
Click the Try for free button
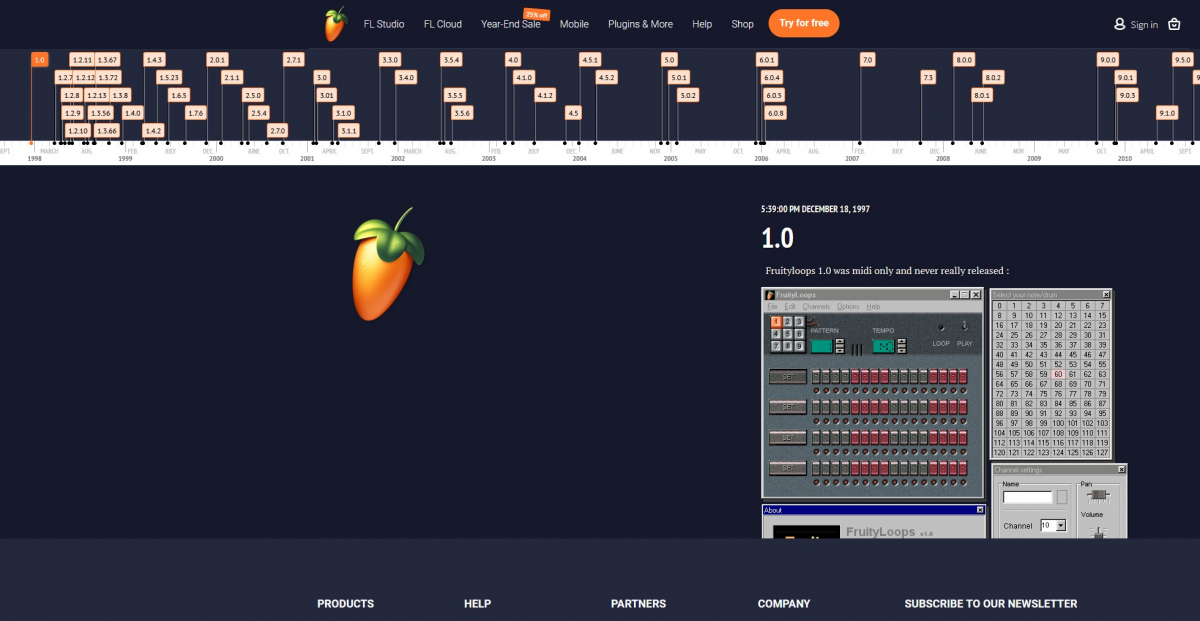click(804, 23)
